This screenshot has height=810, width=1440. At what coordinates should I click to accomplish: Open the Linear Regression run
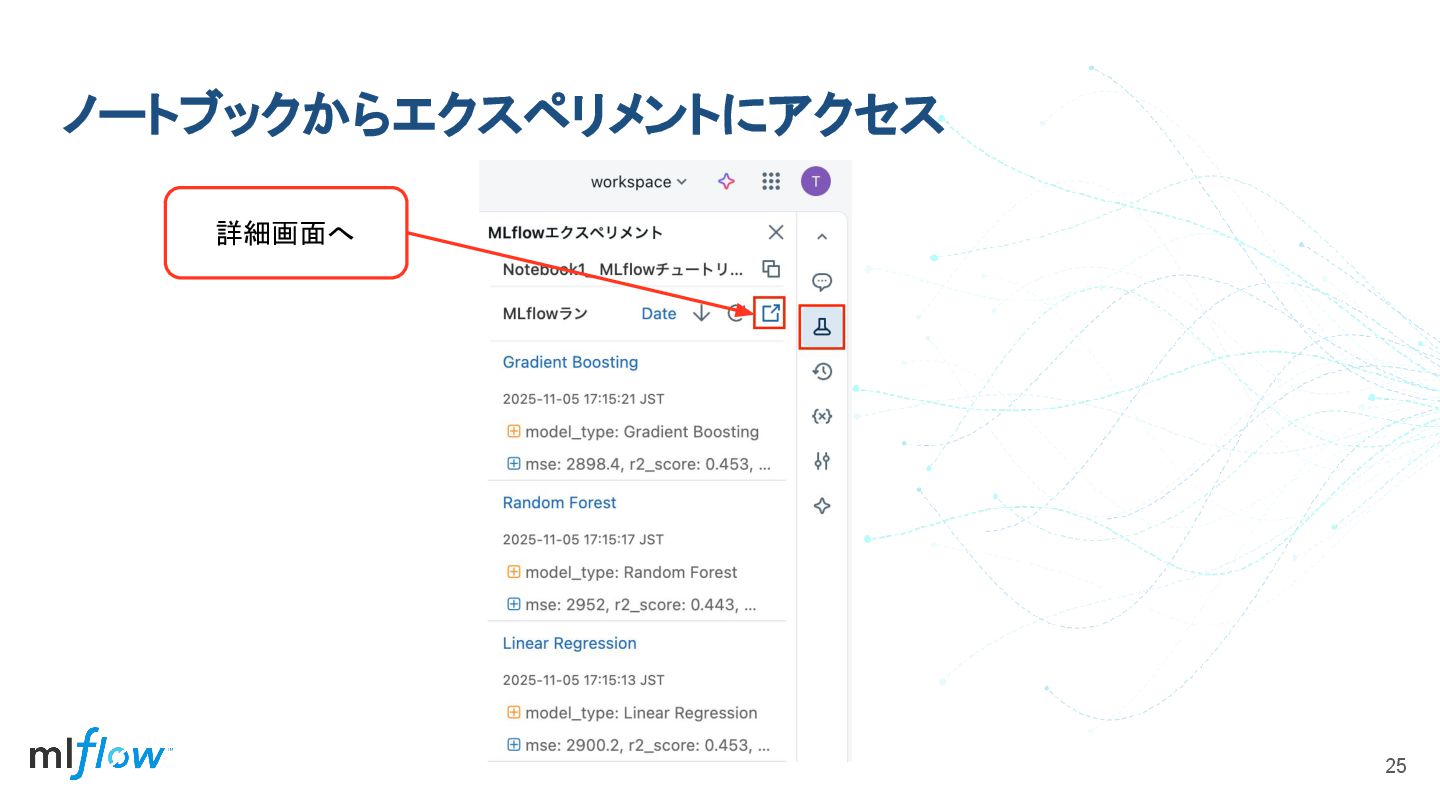[x=569, y=644]
